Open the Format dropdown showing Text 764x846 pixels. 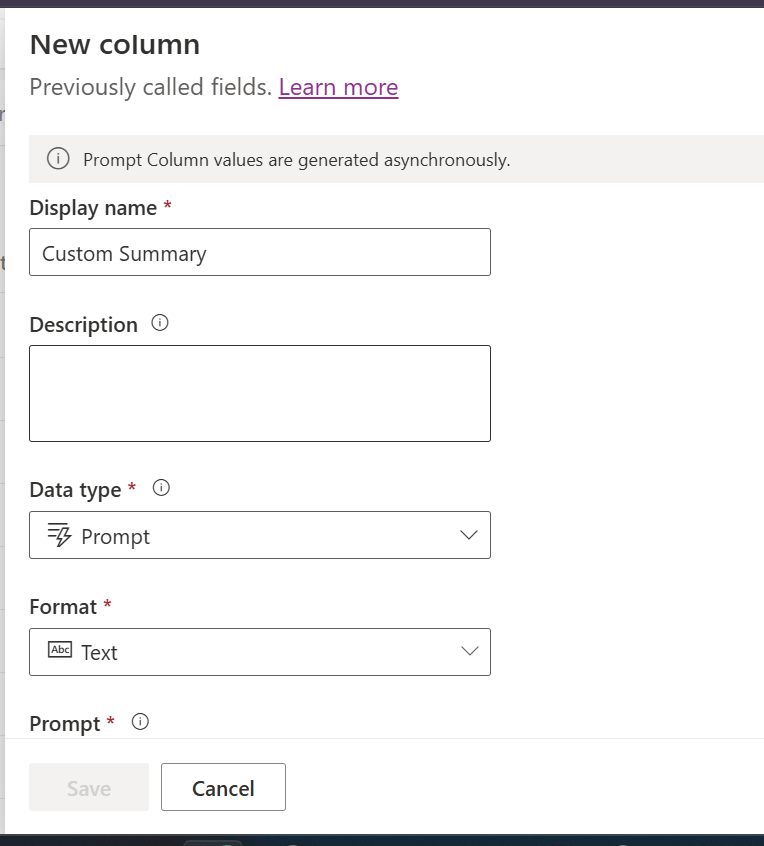[x=260, y=652]
